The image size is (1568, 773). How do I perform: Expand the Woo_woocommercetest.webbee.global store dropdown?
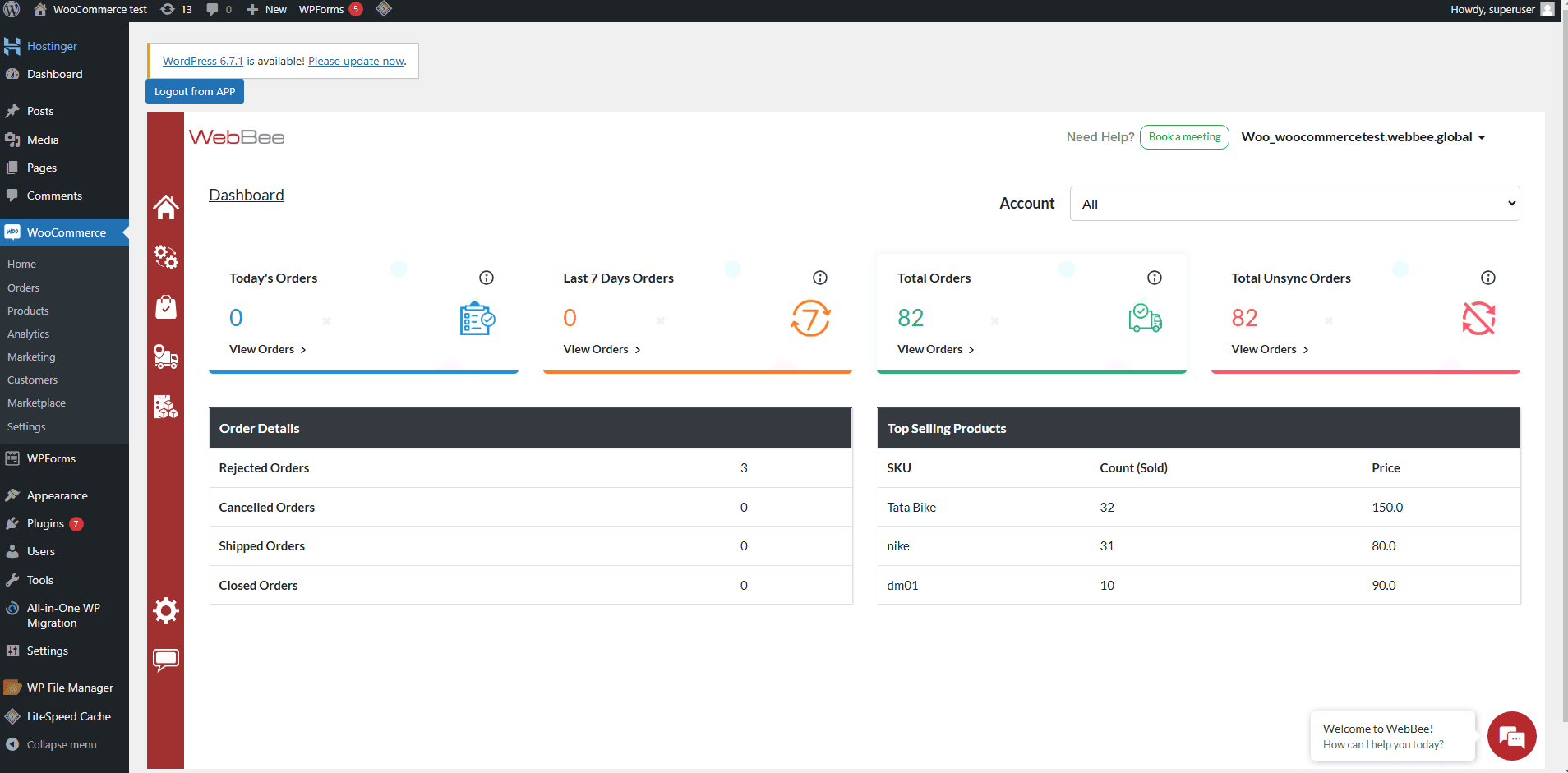(x=1363, y=137)
